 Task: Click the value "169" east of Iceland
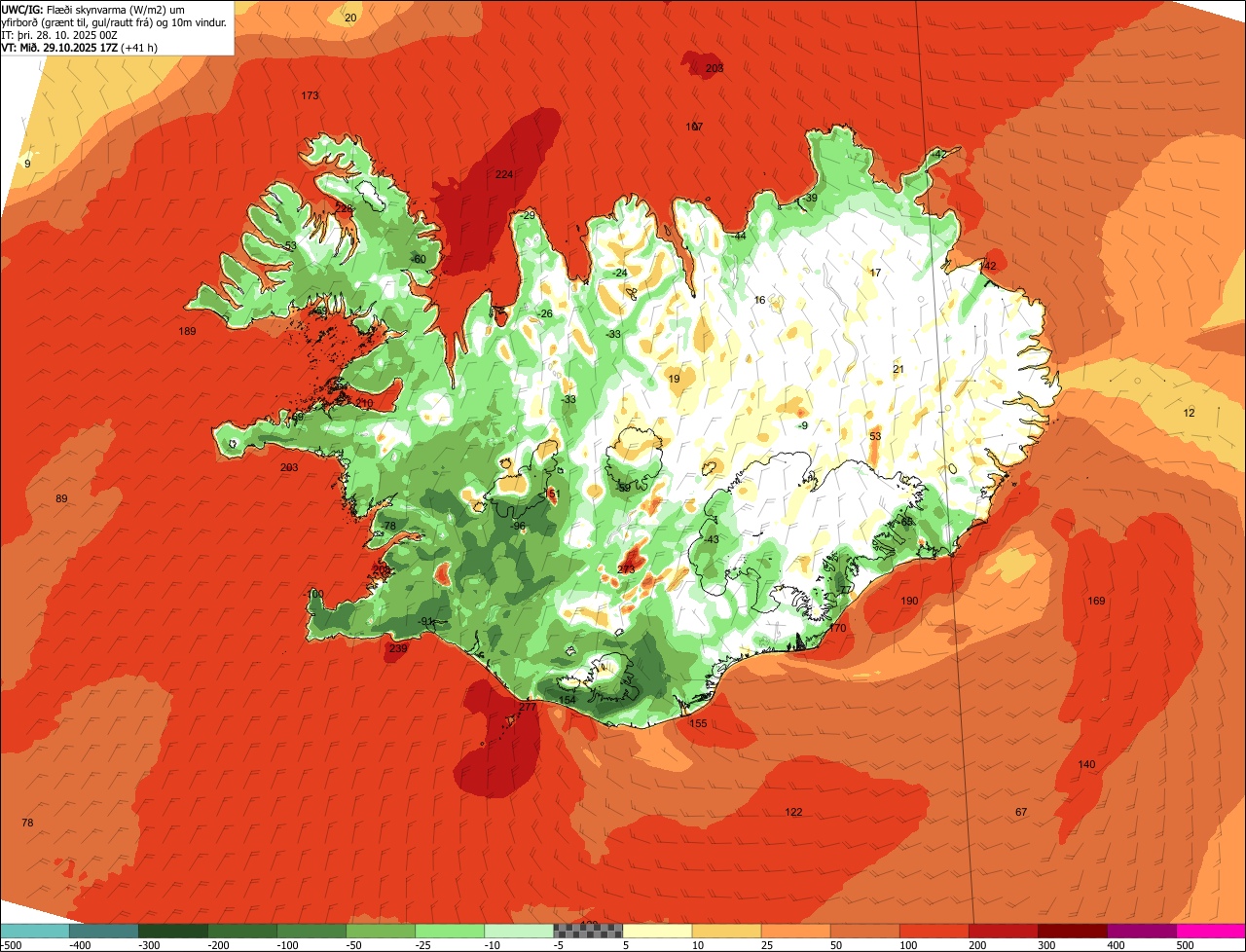pos(1096,601)
